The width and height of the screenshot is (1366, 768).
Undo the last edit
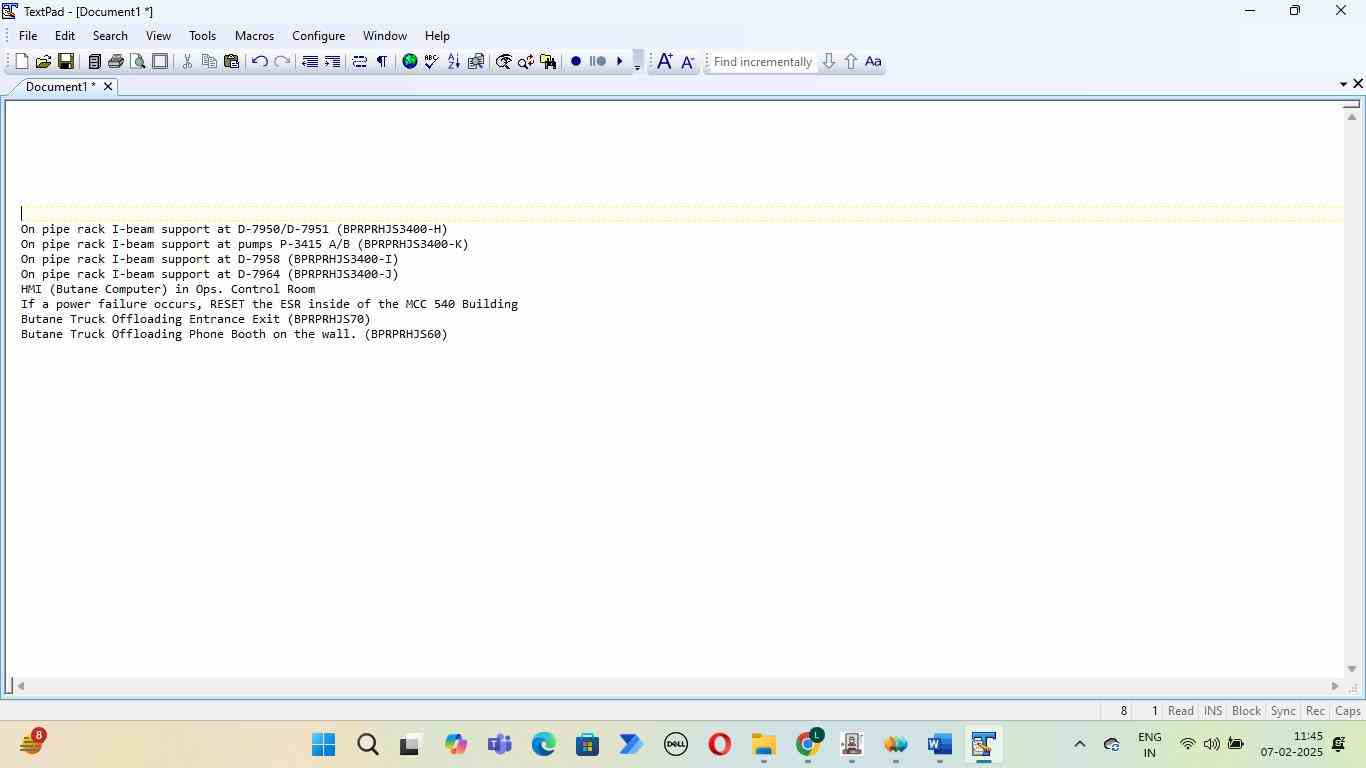pos(259,62)
